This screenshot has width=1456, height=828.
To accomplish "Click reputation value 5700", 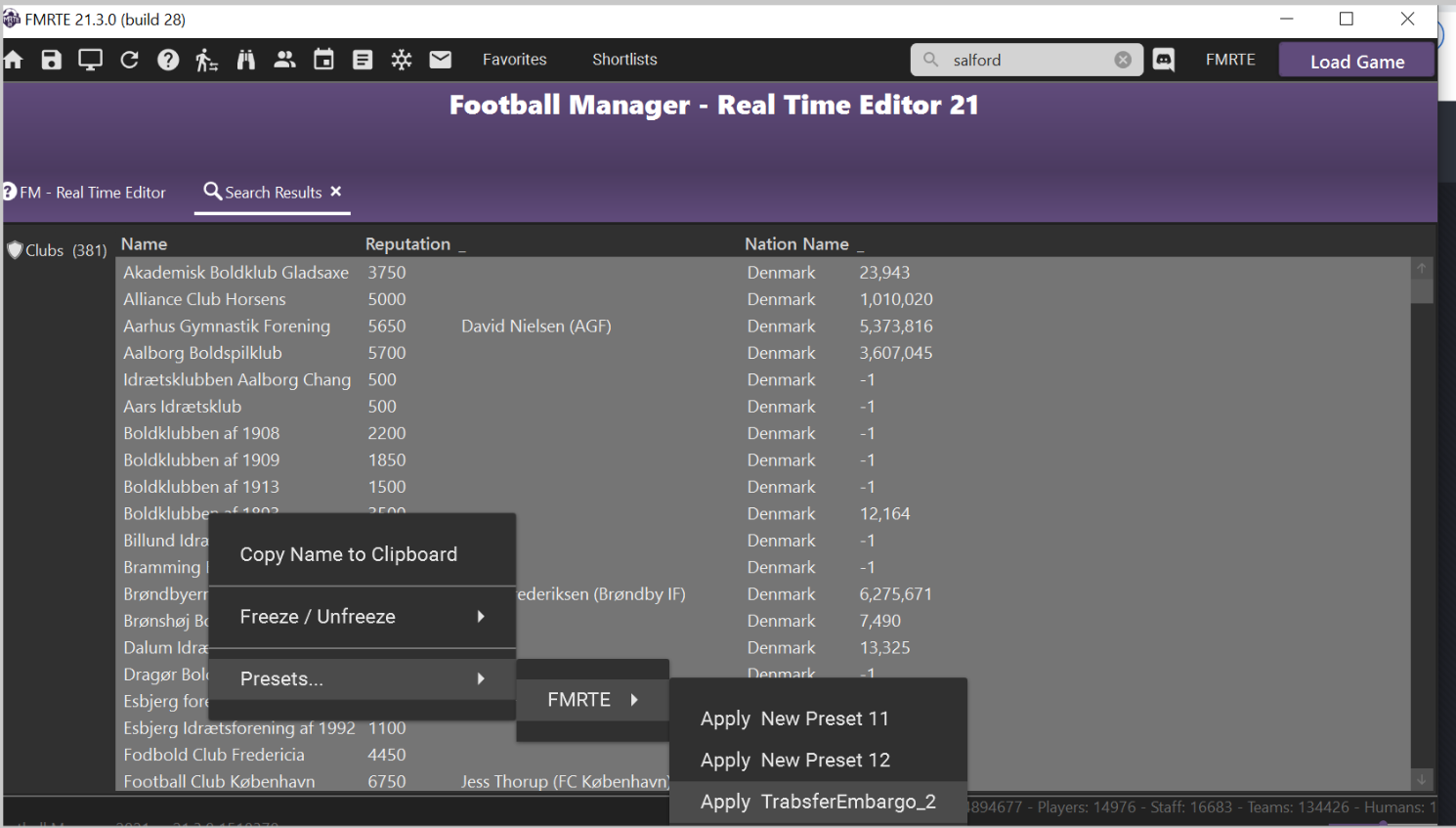I will (x=387, y=353).
